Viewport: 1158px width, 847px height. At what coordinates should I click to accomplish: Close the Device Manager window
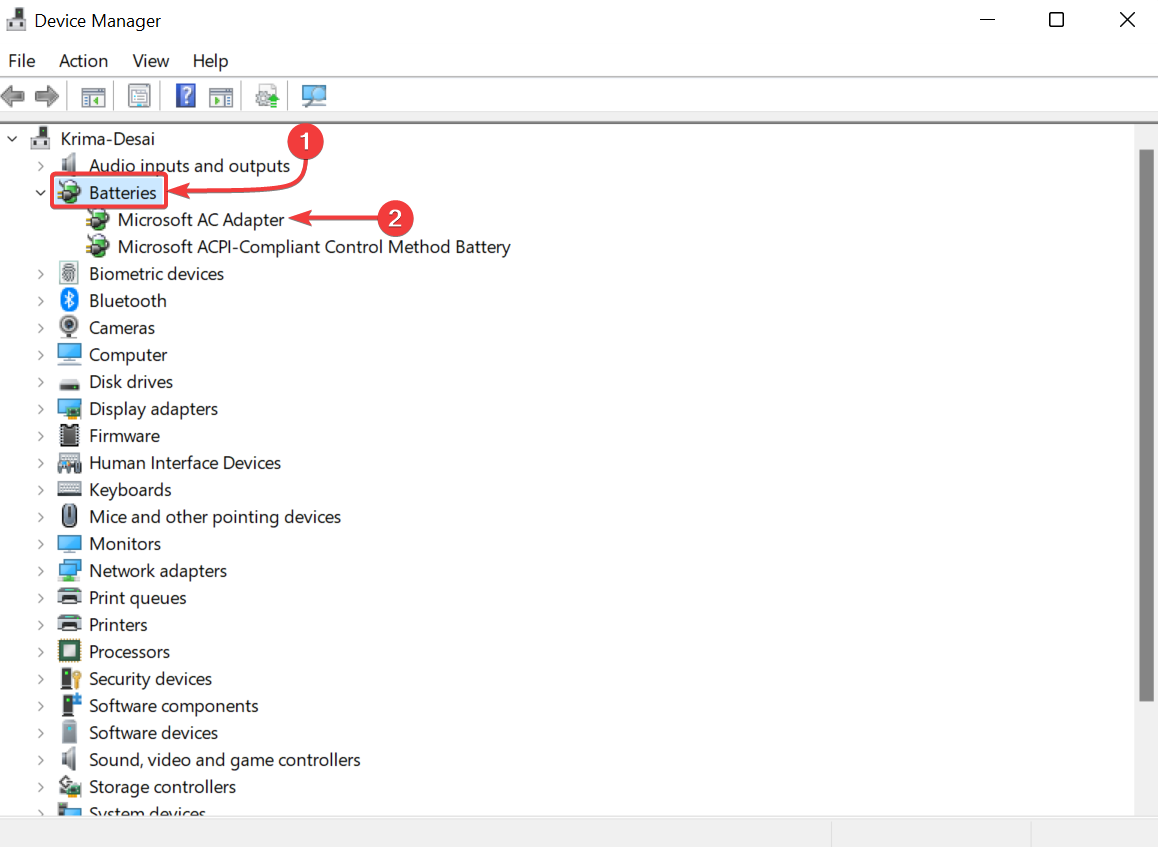[1127, 20]
